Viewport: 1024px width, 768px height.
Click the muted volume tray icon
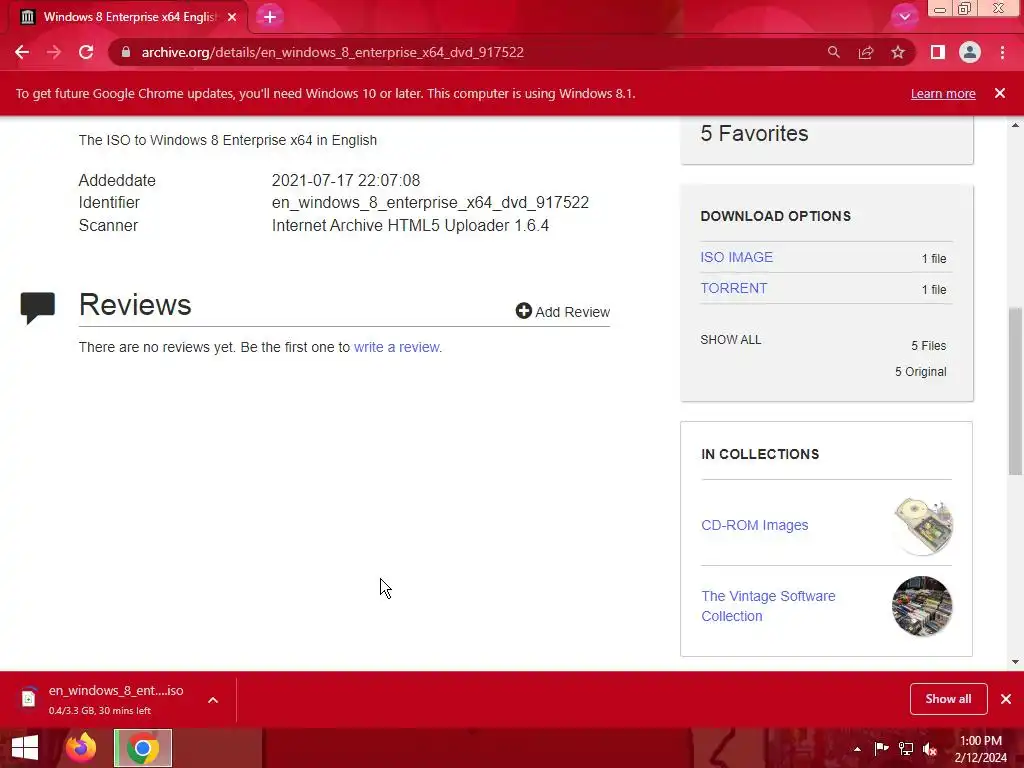(x=930, y=749)
